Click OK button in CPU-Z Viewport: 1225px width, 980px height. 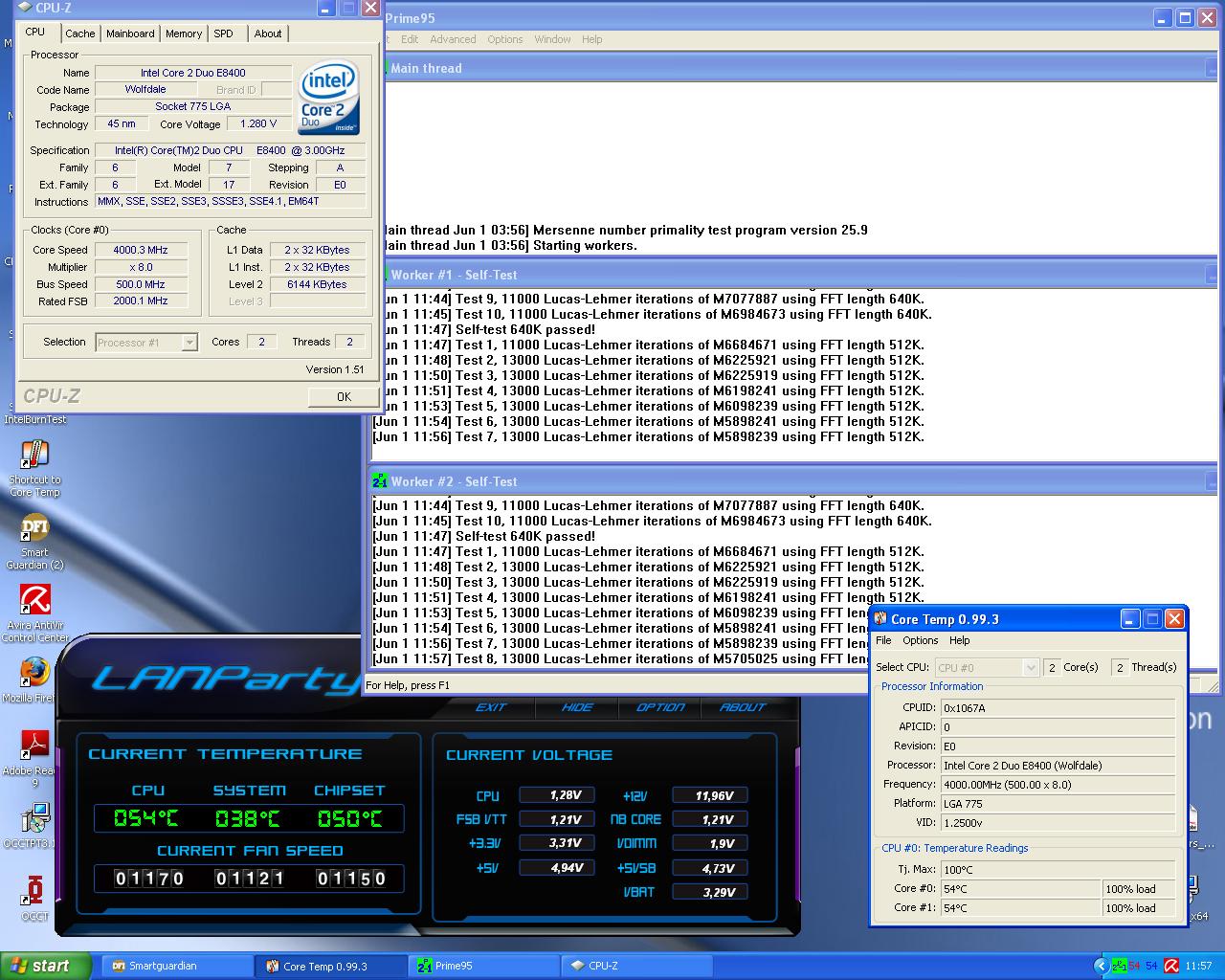(x=344, y=396)
